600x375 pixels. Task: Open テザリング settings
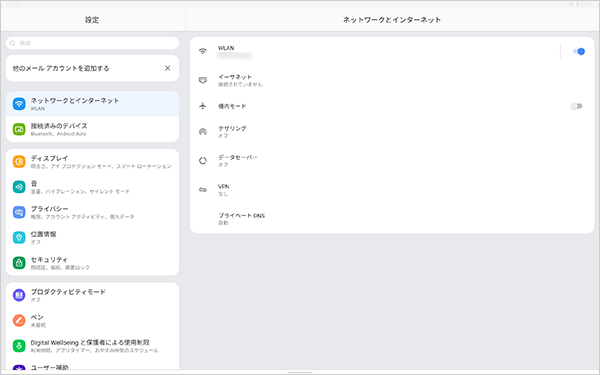coord(392,132)
